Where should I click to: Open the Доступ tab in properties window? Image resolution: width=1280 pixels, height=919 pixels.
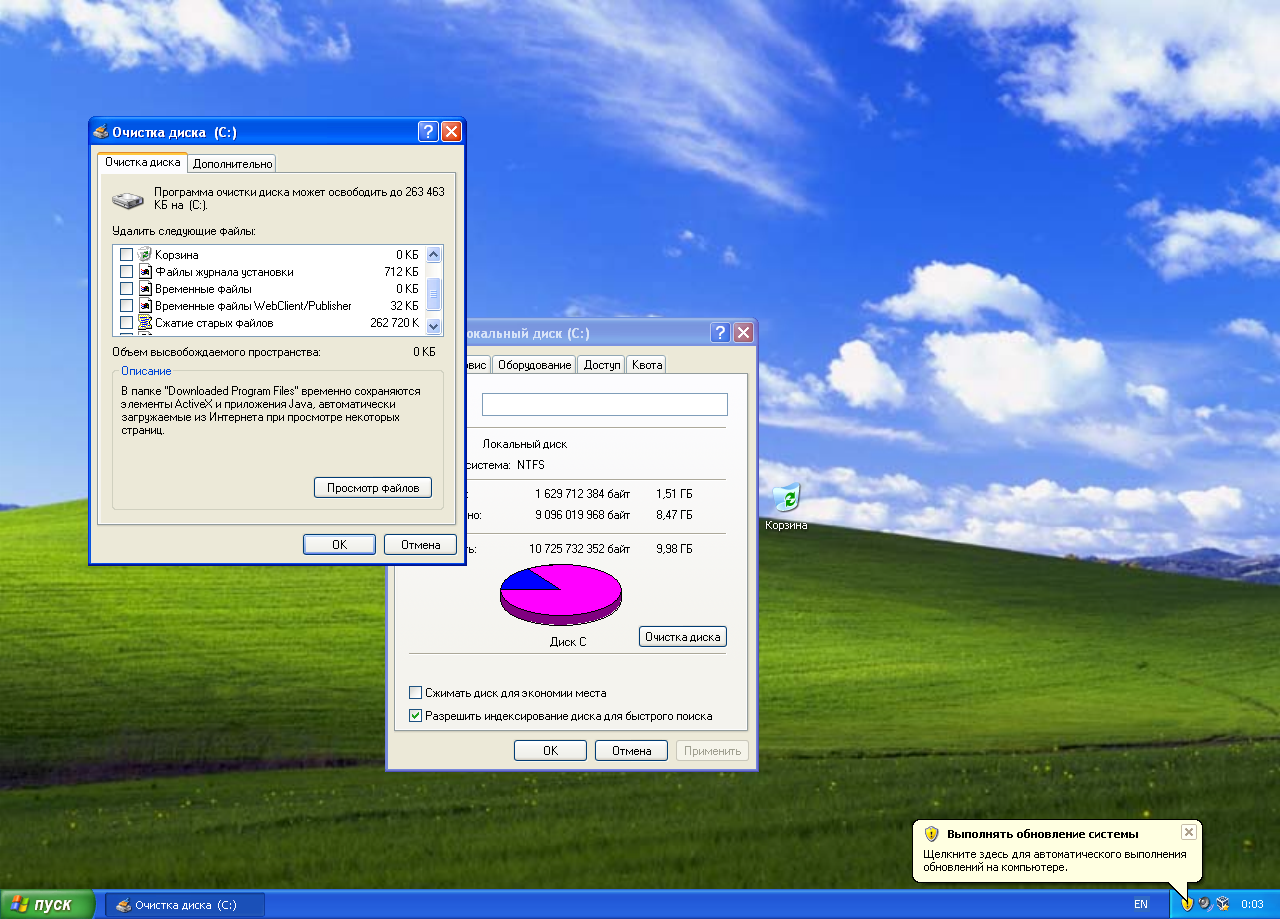point(602,365)
